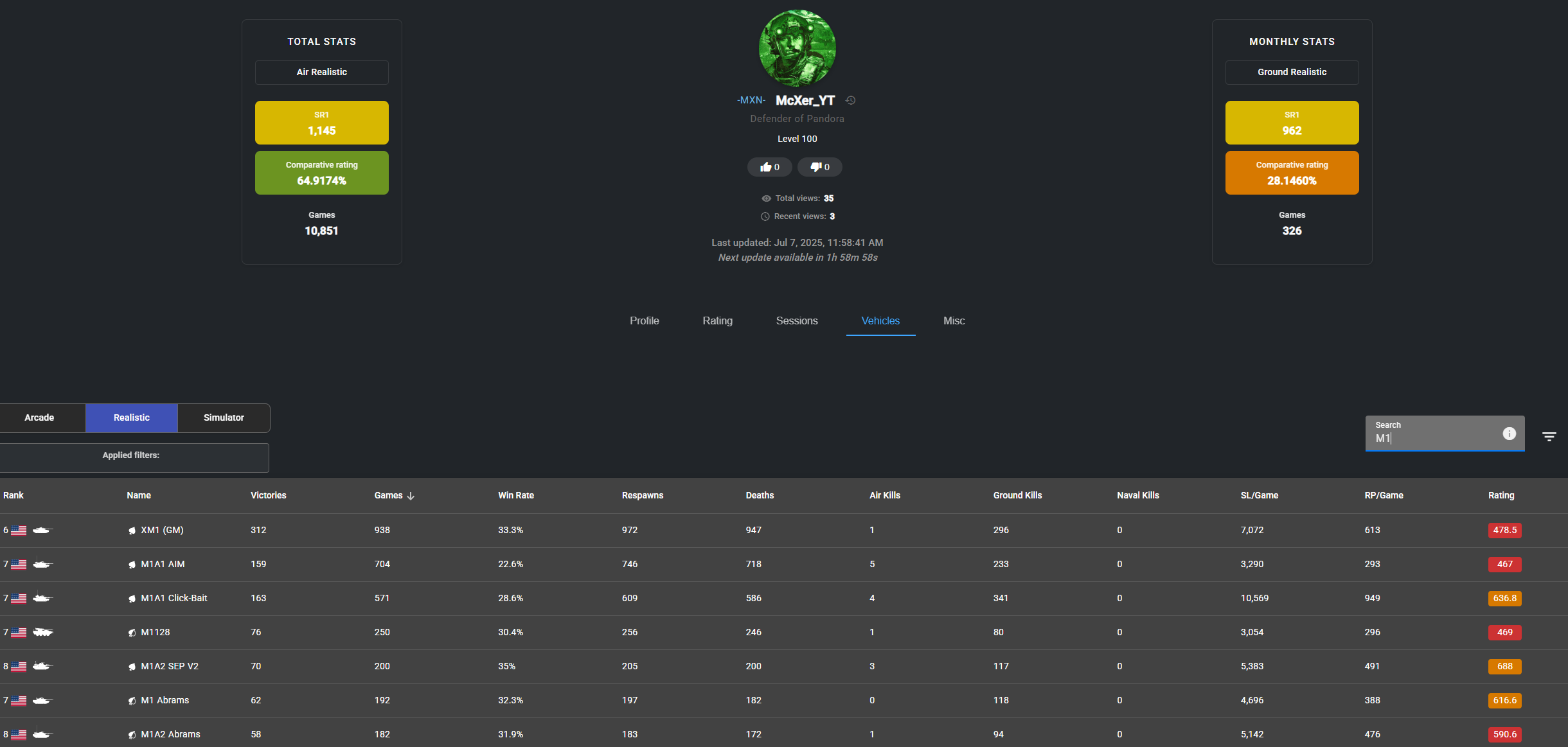This screenshot has height=747, width=1568.
Task: Click the 590.6 rating badge
Action: pyautogui.click(x=1504, y=735)
